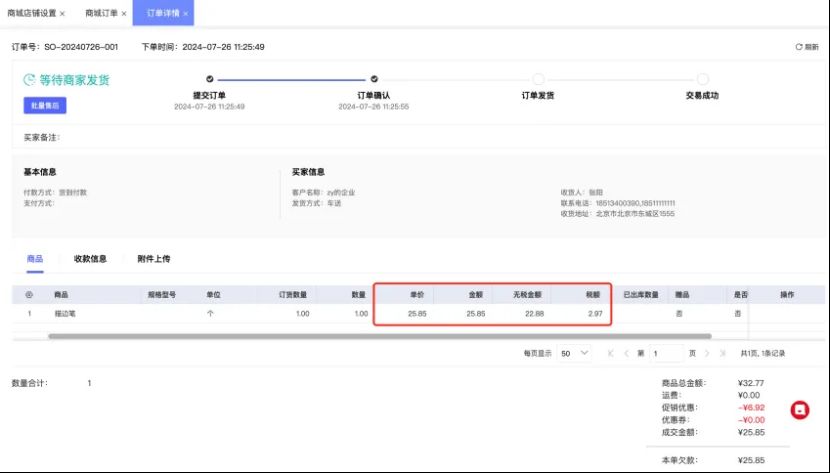
Task: Switch to the 商城店铺设置 tab
Action: click(x=32, y=14)
